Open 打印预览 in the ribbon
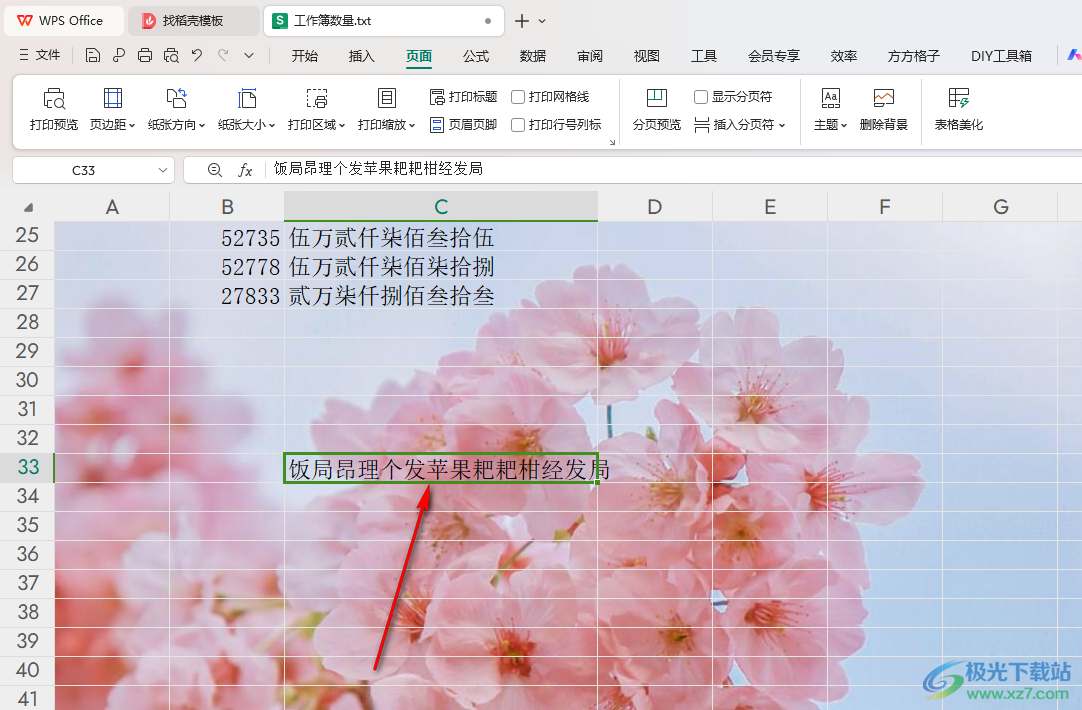The width and height of the screenshot is (1082, 710). click(54, 110)
